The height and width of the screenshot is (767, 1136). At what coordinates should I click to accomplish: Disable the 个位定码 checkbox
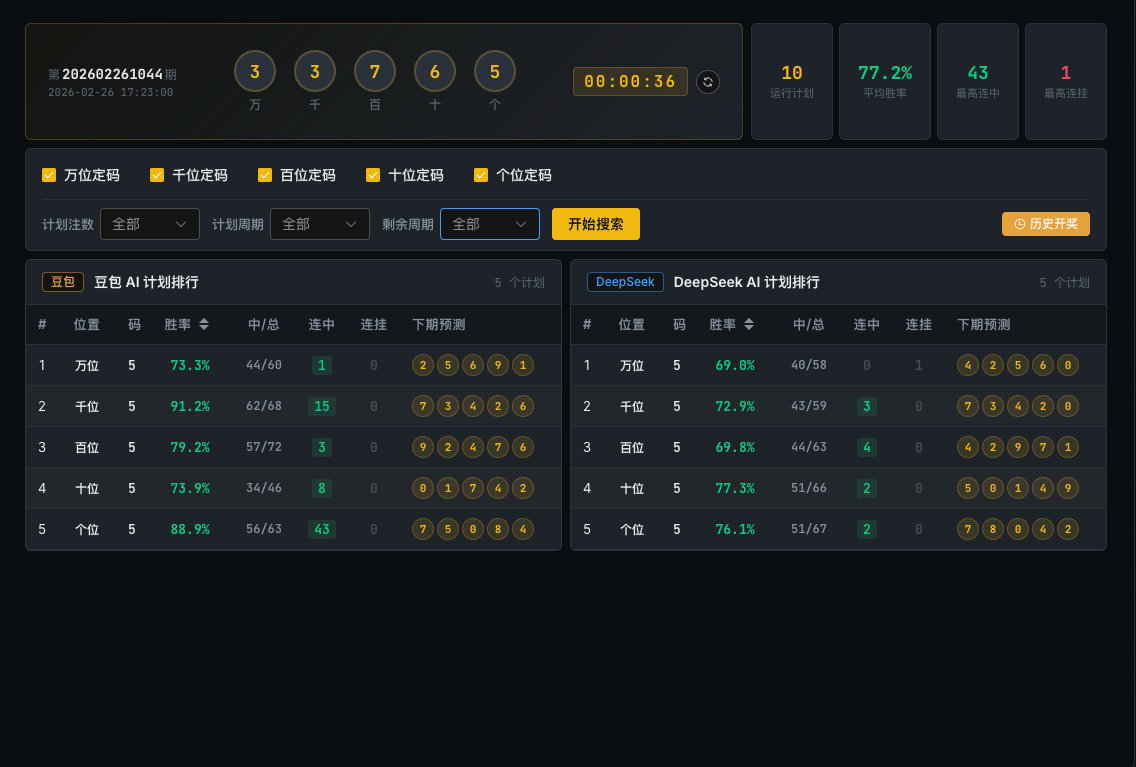point(481,175)
